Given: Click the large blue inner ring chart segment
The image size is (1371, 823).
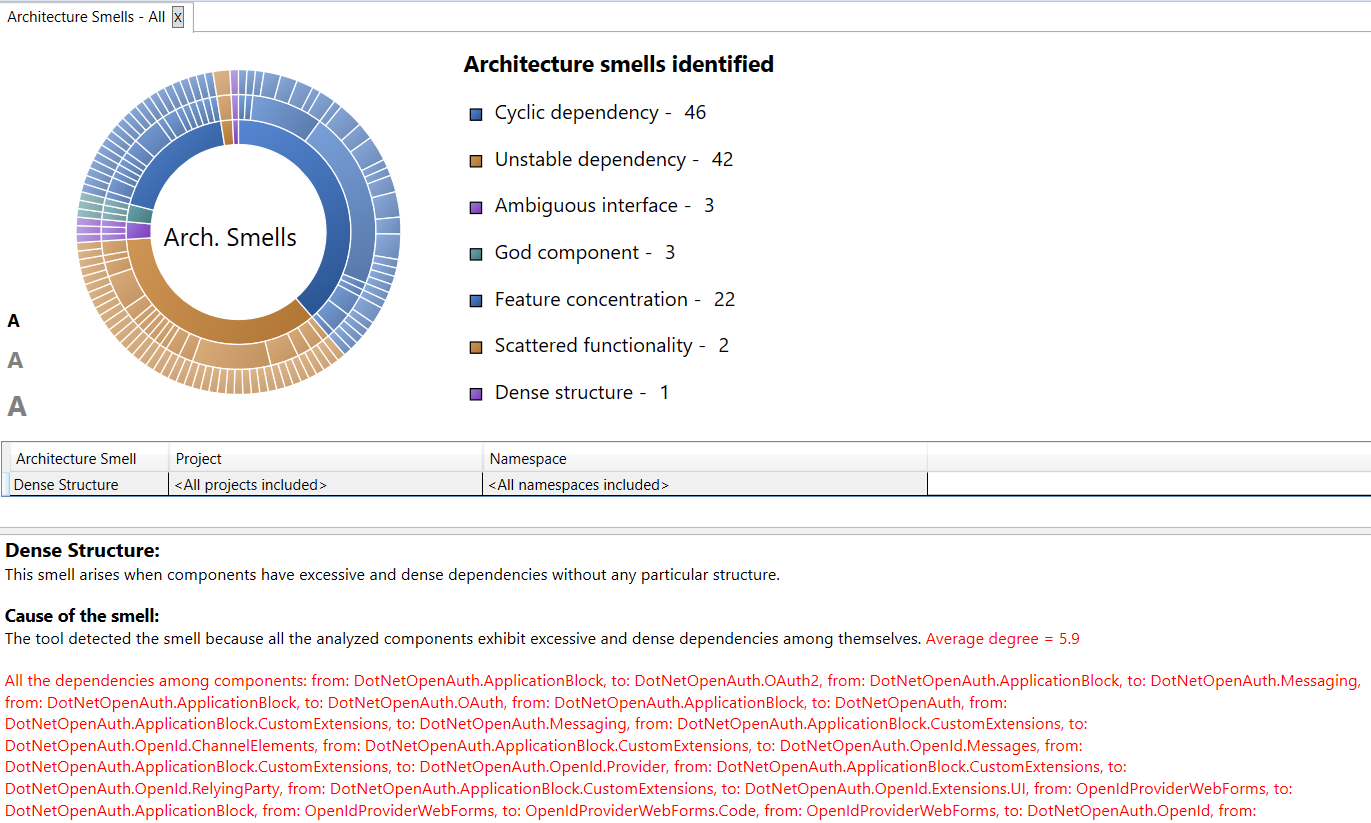Looking at the screenshot, I should tap(318, 190).
